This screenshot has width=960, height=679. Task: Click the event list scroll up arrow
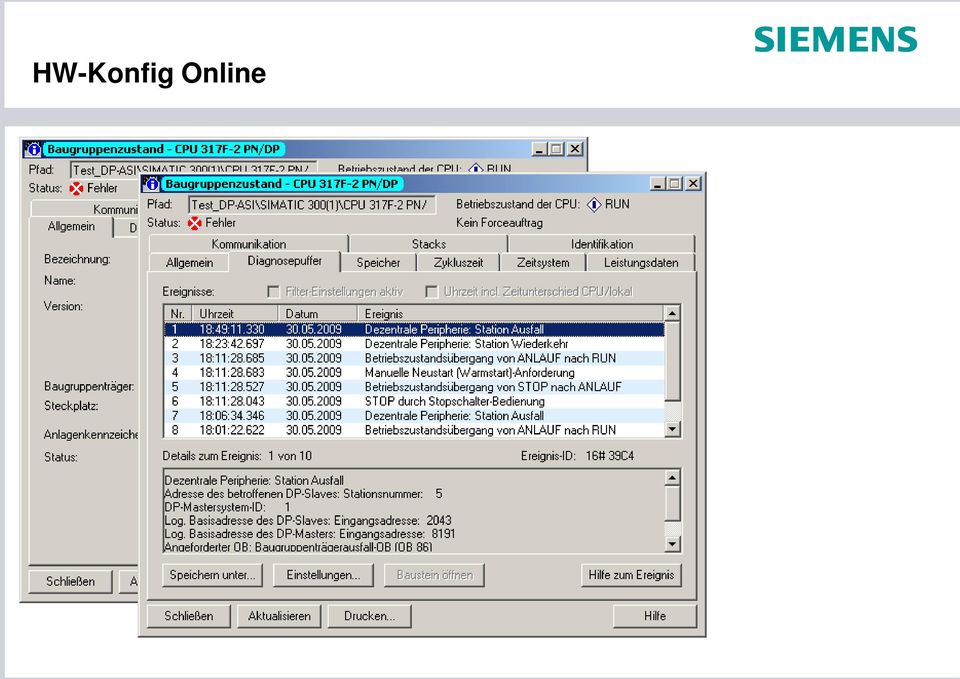pos(672,313)
